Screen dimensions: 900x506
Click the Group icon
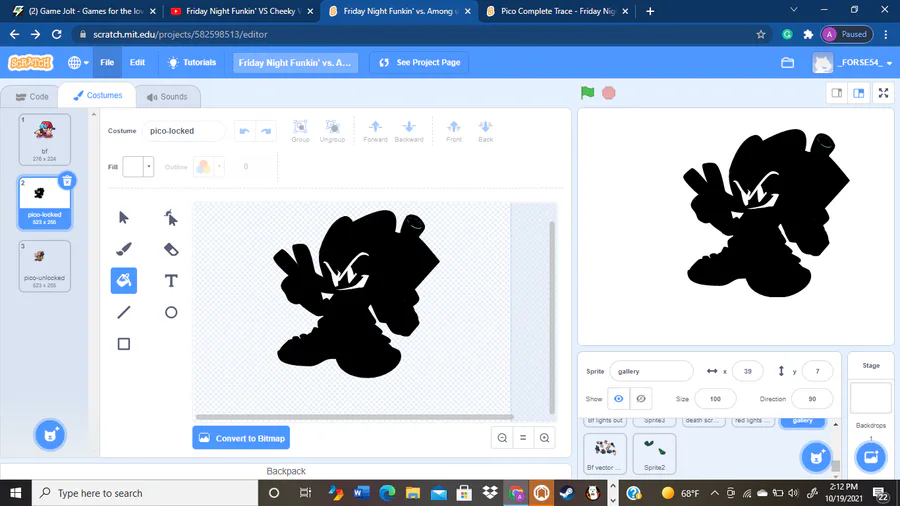[300, 131]
